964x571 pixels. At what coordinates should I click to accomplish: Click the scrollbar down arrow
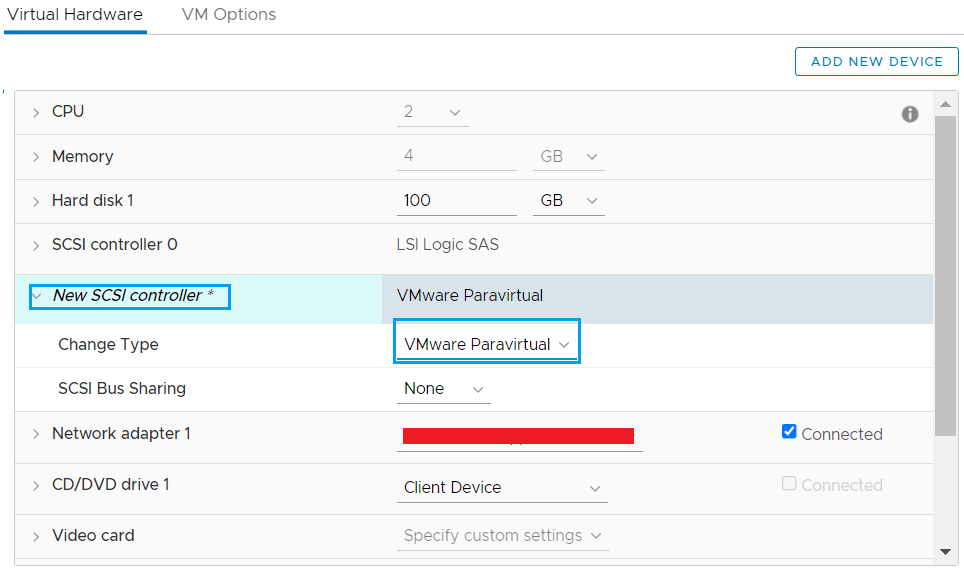(946, 552)
